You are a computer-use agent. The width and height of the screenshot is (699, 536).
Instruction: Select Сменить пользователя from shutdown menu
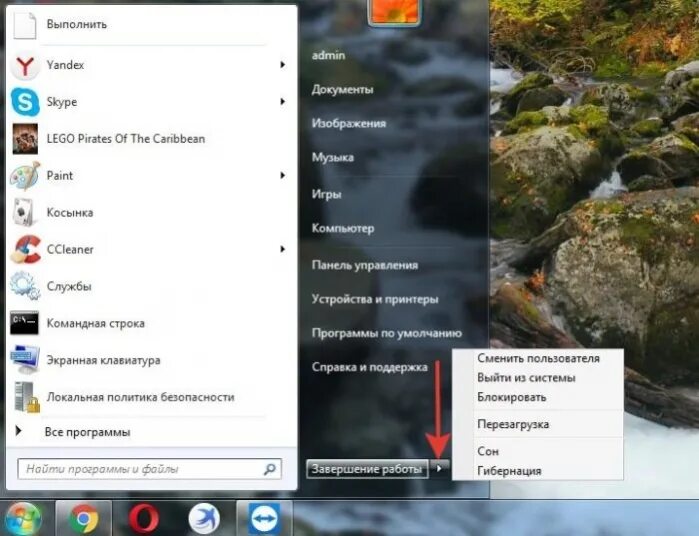[x=538, y=358]
